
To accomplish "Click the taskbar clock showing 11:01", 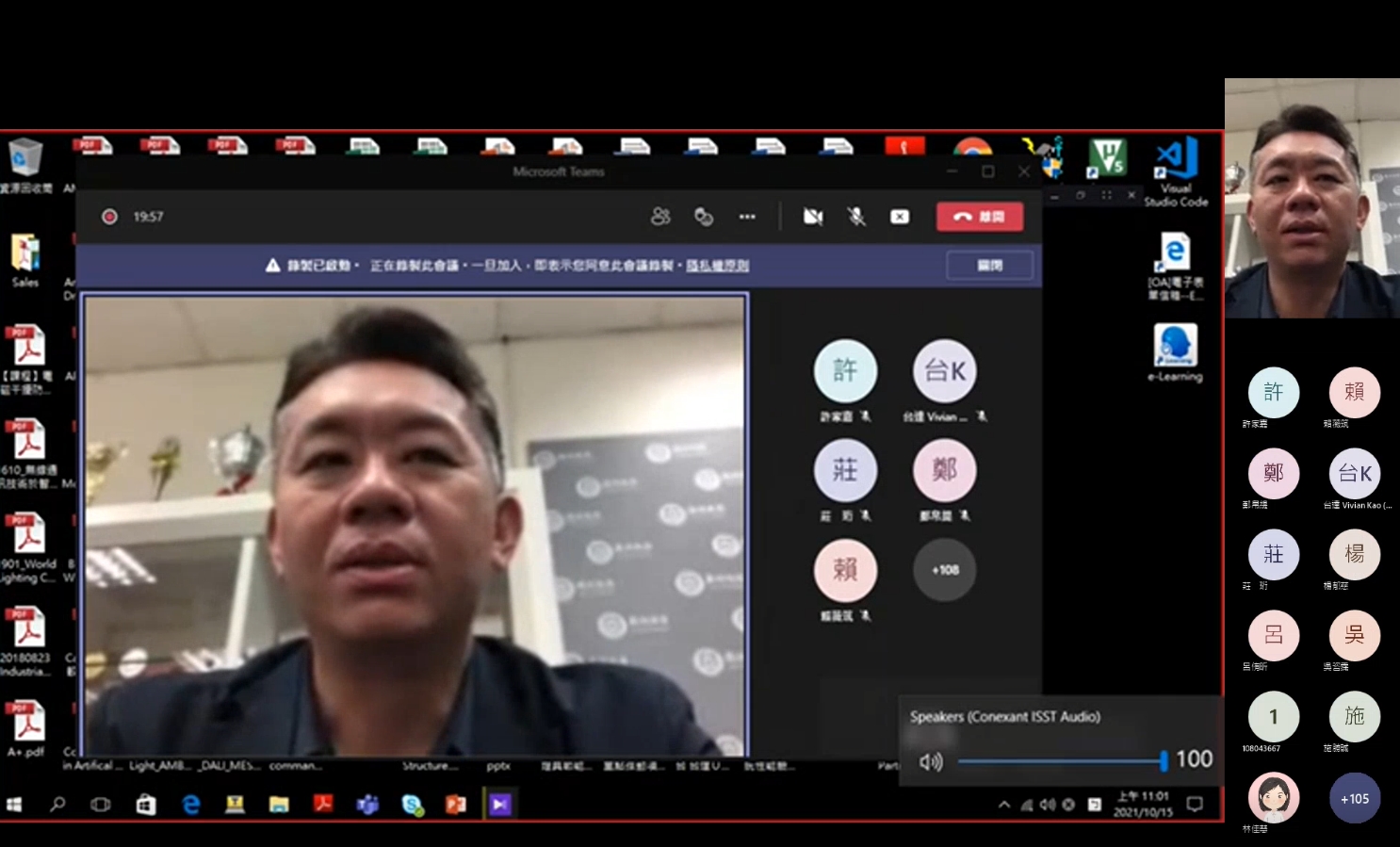I will [1143, 804].
